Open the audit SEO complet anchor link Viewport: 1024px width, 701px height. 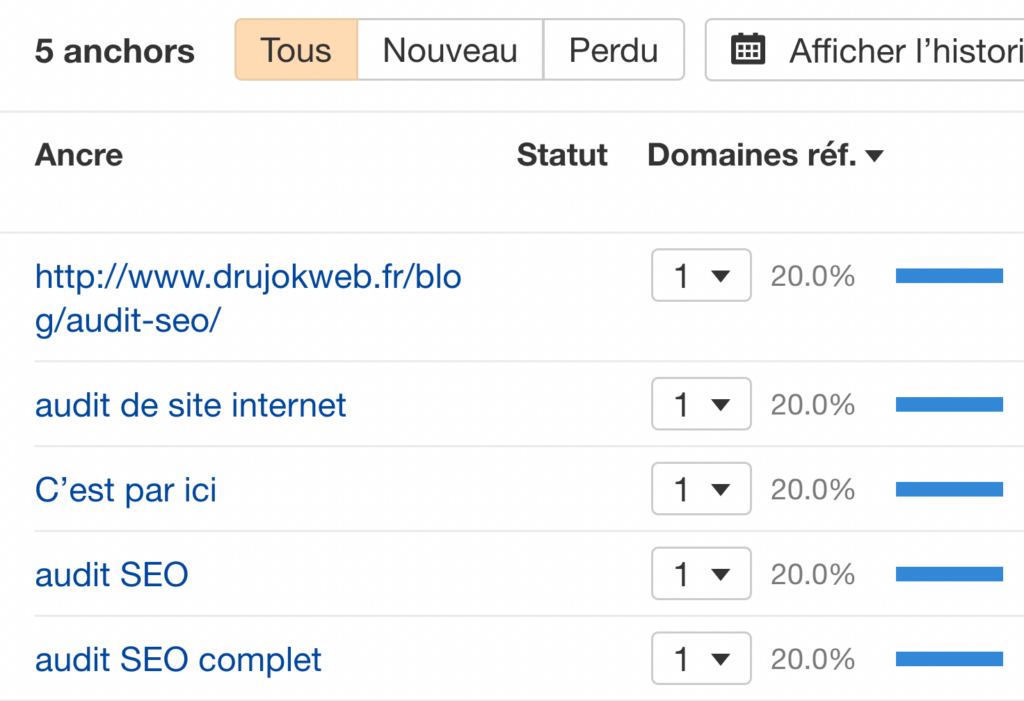178,660
